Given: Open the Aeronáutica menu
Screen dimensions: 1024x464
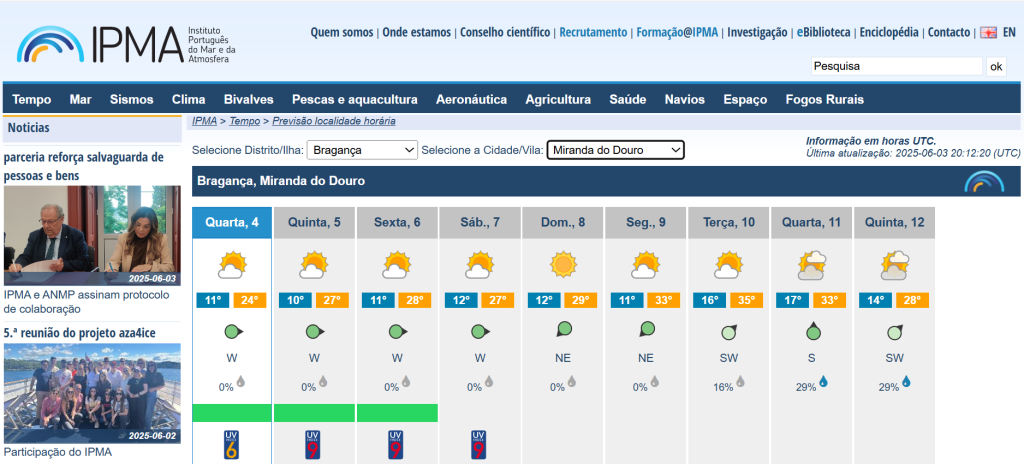Looking at the screenshot, I should click(472, 99).
